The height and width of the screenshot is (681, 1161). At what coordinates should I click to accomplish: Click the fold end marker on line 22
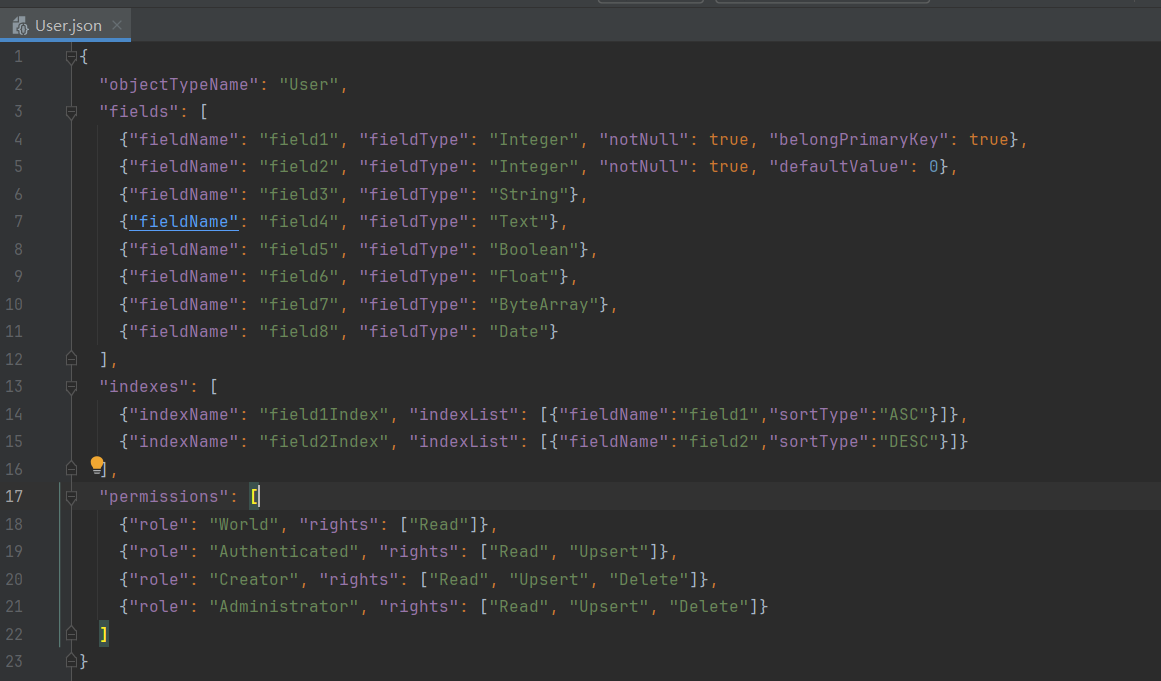(71, 634)
